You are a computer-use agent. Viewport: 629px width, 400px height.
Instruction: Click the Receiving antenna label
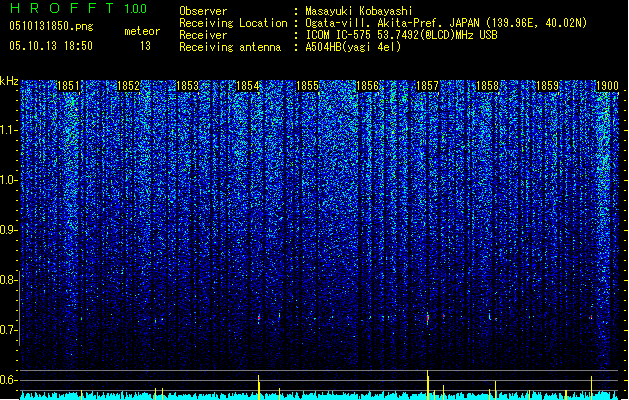tap(230, 47)
